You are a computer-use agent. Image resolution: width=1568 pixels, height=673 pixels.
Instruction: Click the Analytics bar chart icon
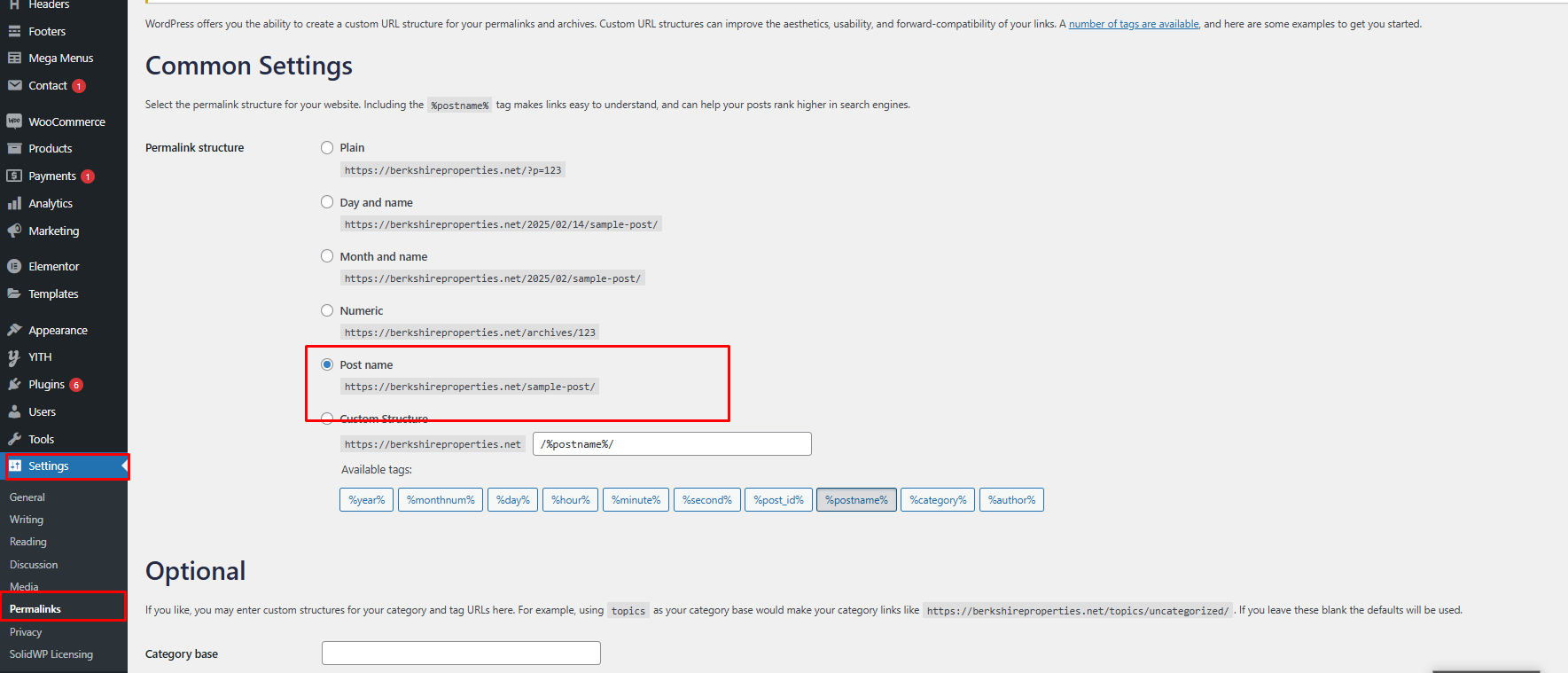tap(14, 203)
